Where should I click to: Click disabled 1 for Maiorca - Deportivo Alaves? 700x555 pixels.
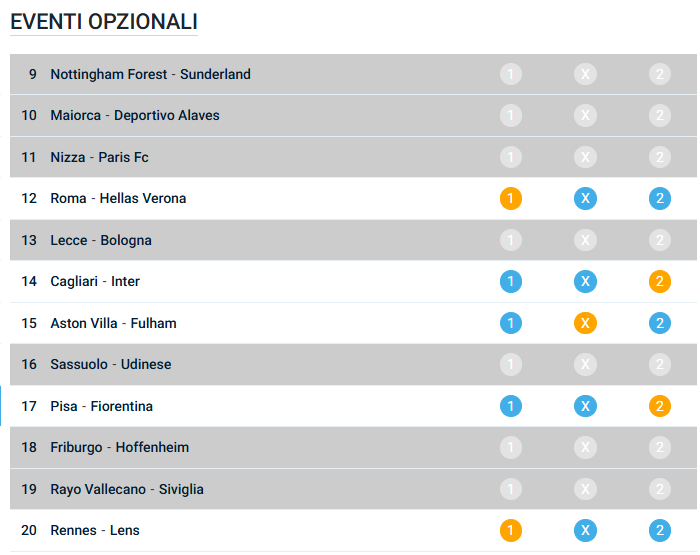[x=511, y=115]
